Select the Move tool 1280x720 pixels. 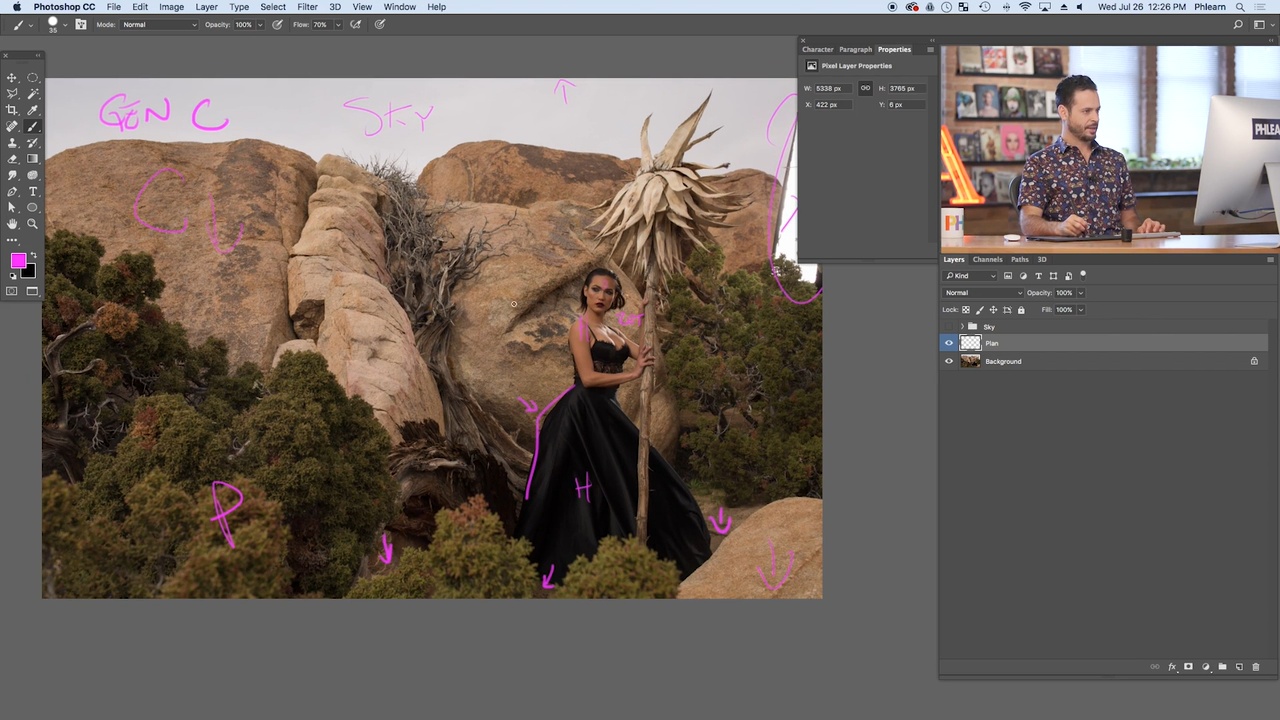click(12, 78)
